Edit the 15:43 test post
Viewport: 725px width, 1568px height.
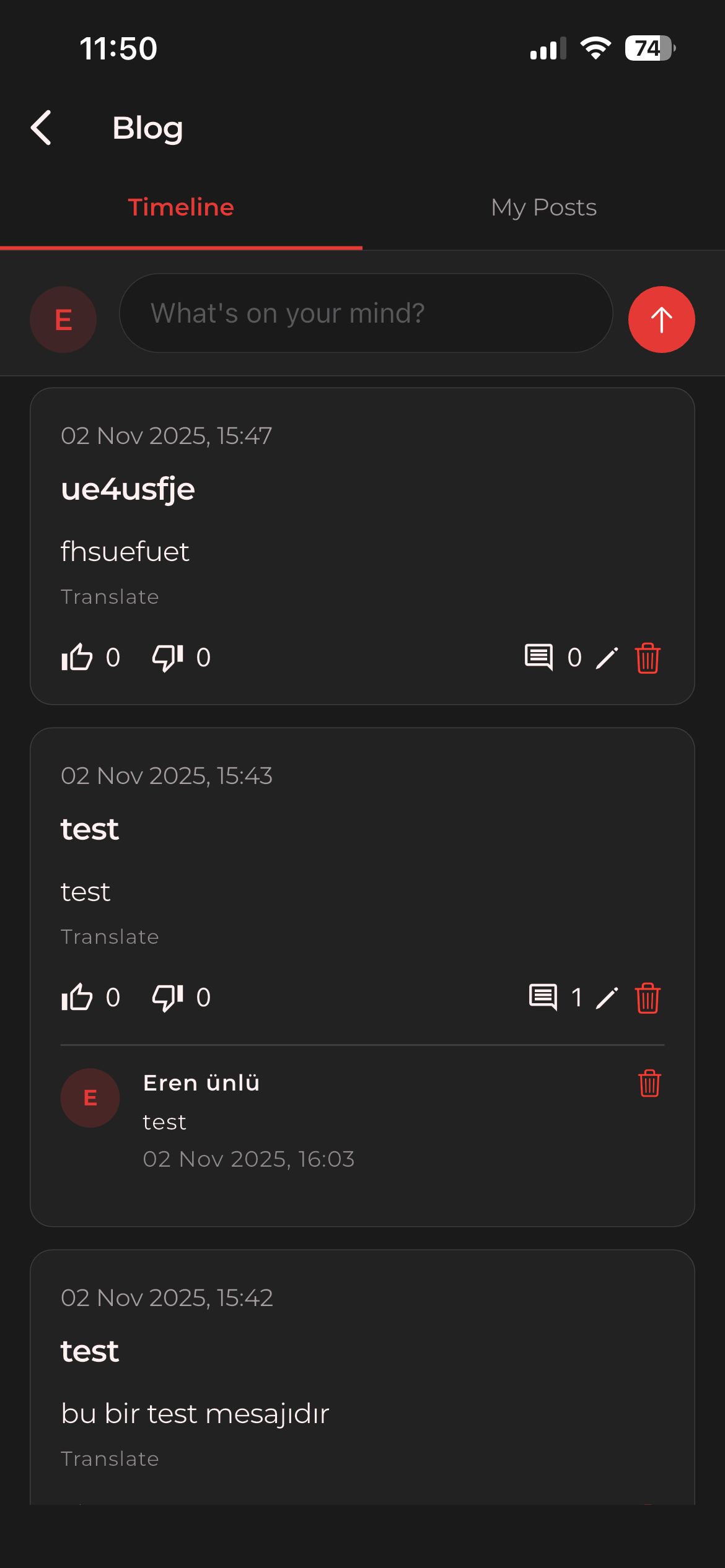tap(607, 998)
